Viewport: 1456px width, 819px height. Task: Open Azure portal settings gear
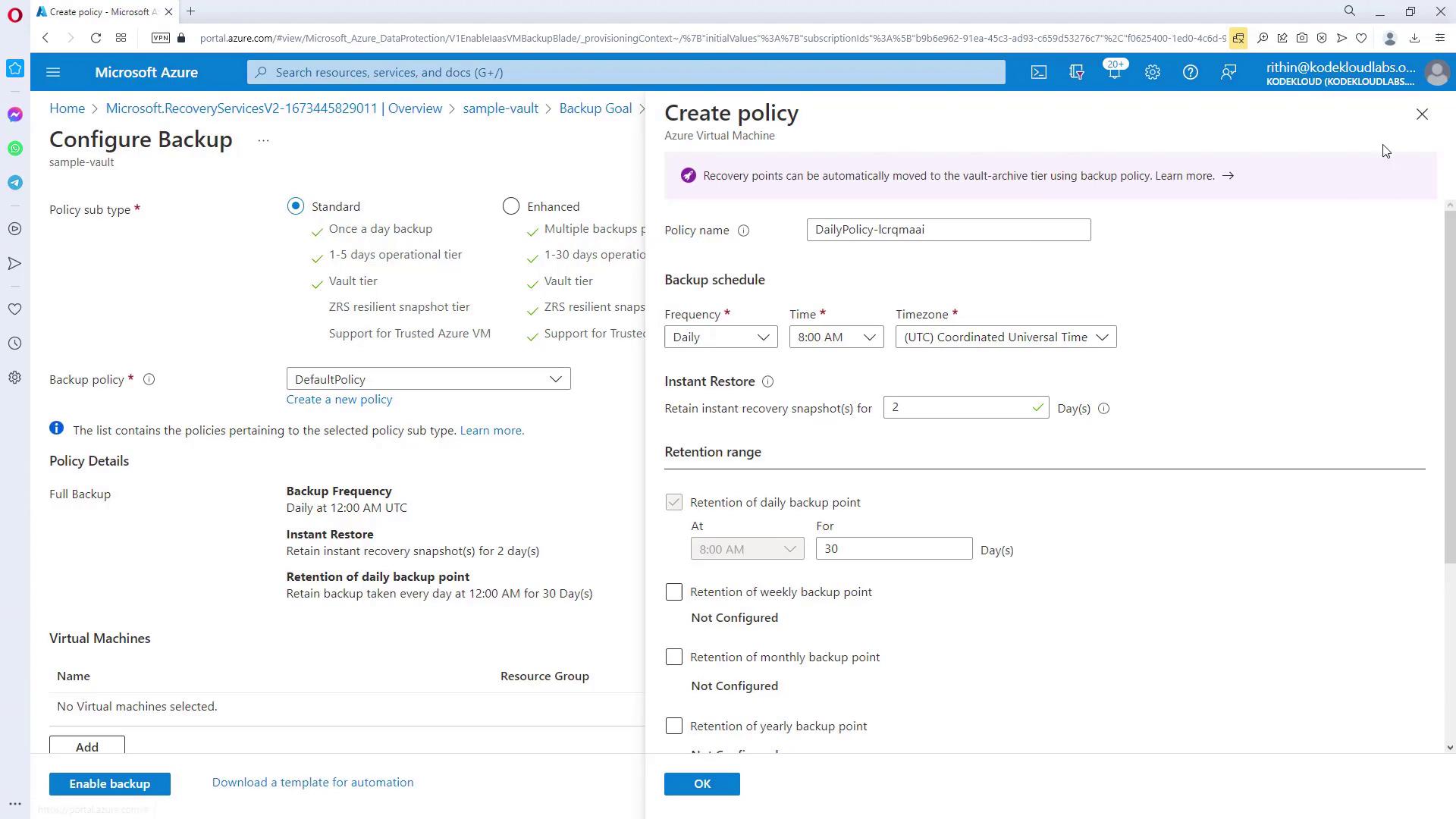(1152, 72)
